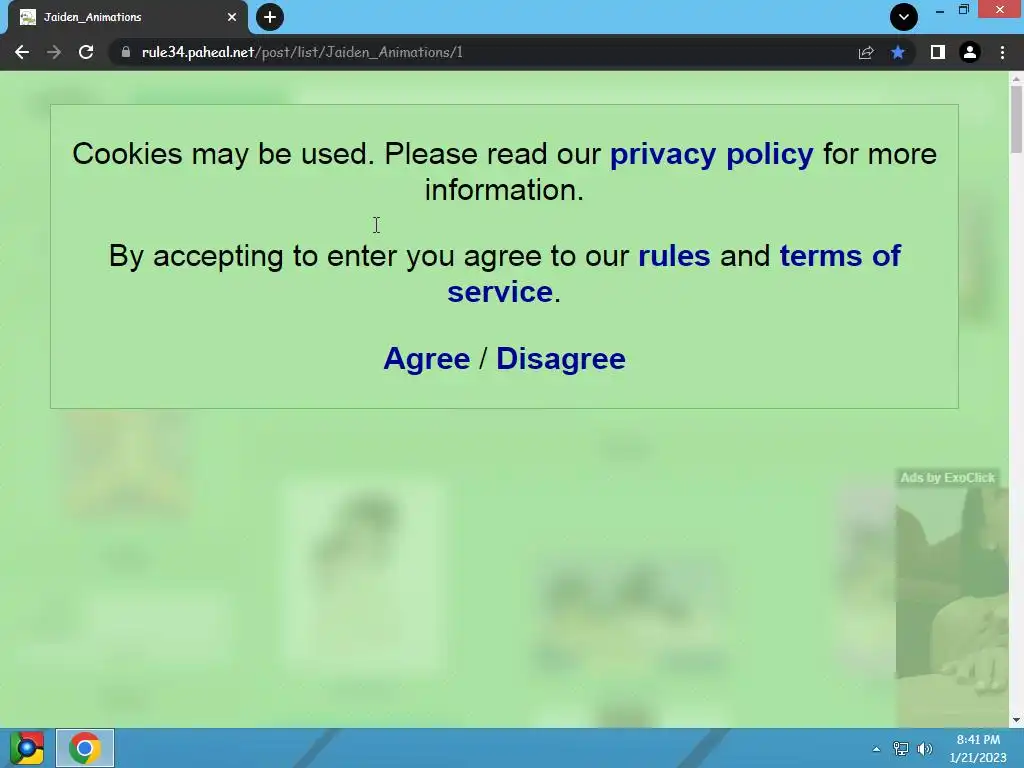Open a new tab with the plus button
1024x768 pixels.
[x=270, y=17]
